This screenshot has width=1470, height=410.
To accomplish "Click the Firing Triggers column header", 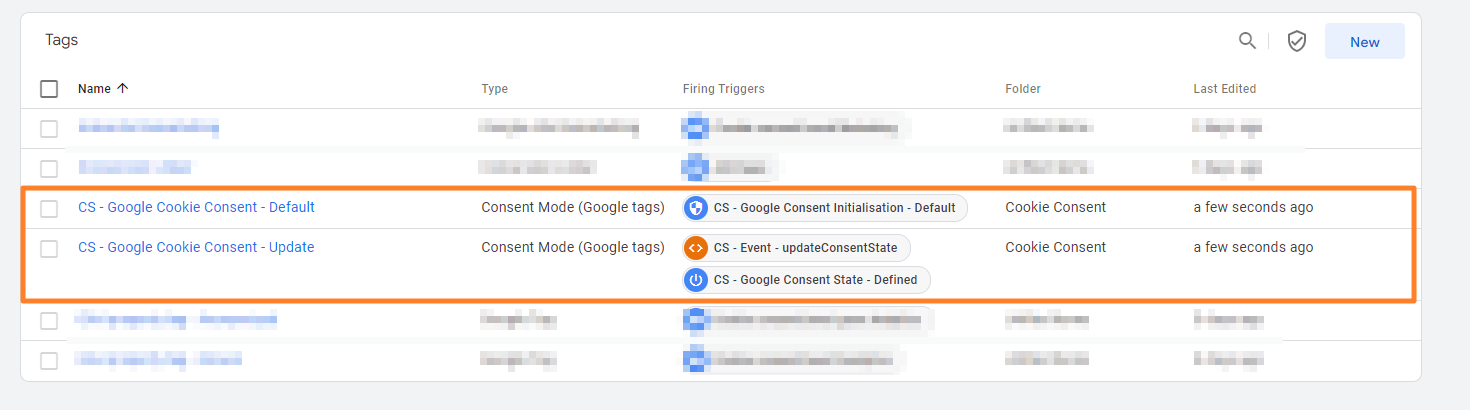I will pyautogui.click(x=723, y=89).
